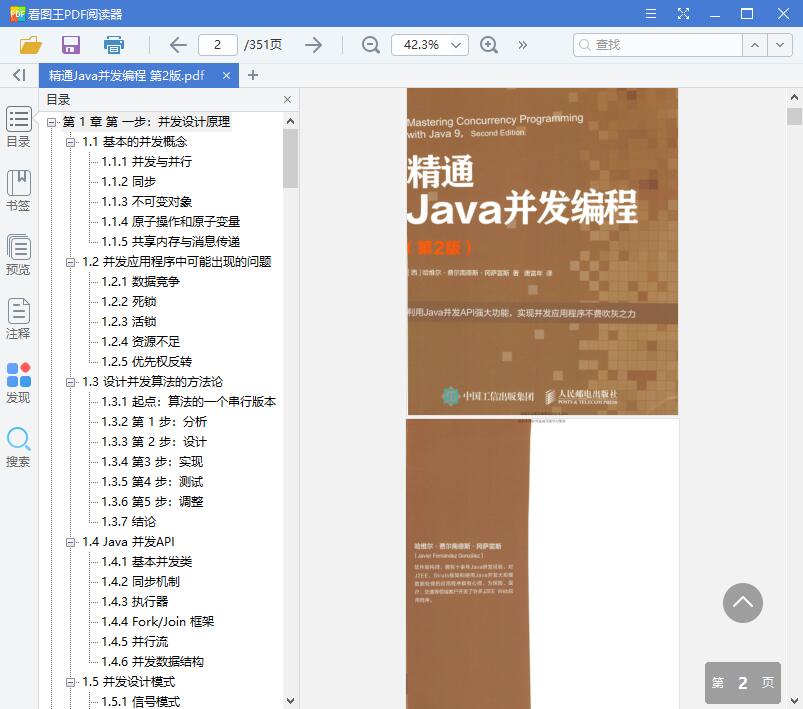
Task: Print the PDF with the printer icon
Action: (x=114, y=45)
